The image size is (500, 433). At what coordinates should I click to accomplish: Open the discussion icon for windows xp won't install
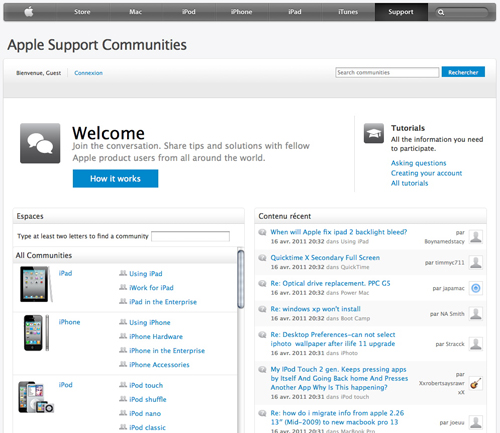coord(262,309)
